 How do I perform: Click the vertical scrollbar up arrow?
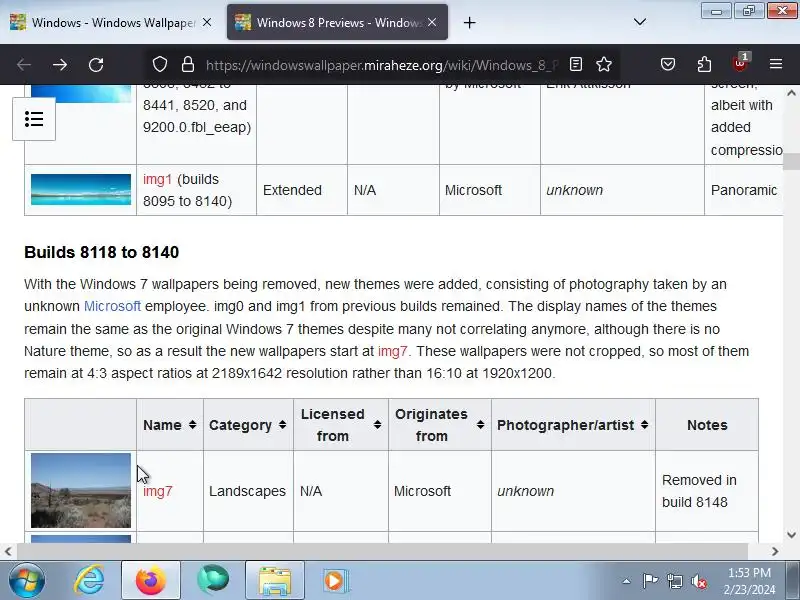(x=791, y=93)
